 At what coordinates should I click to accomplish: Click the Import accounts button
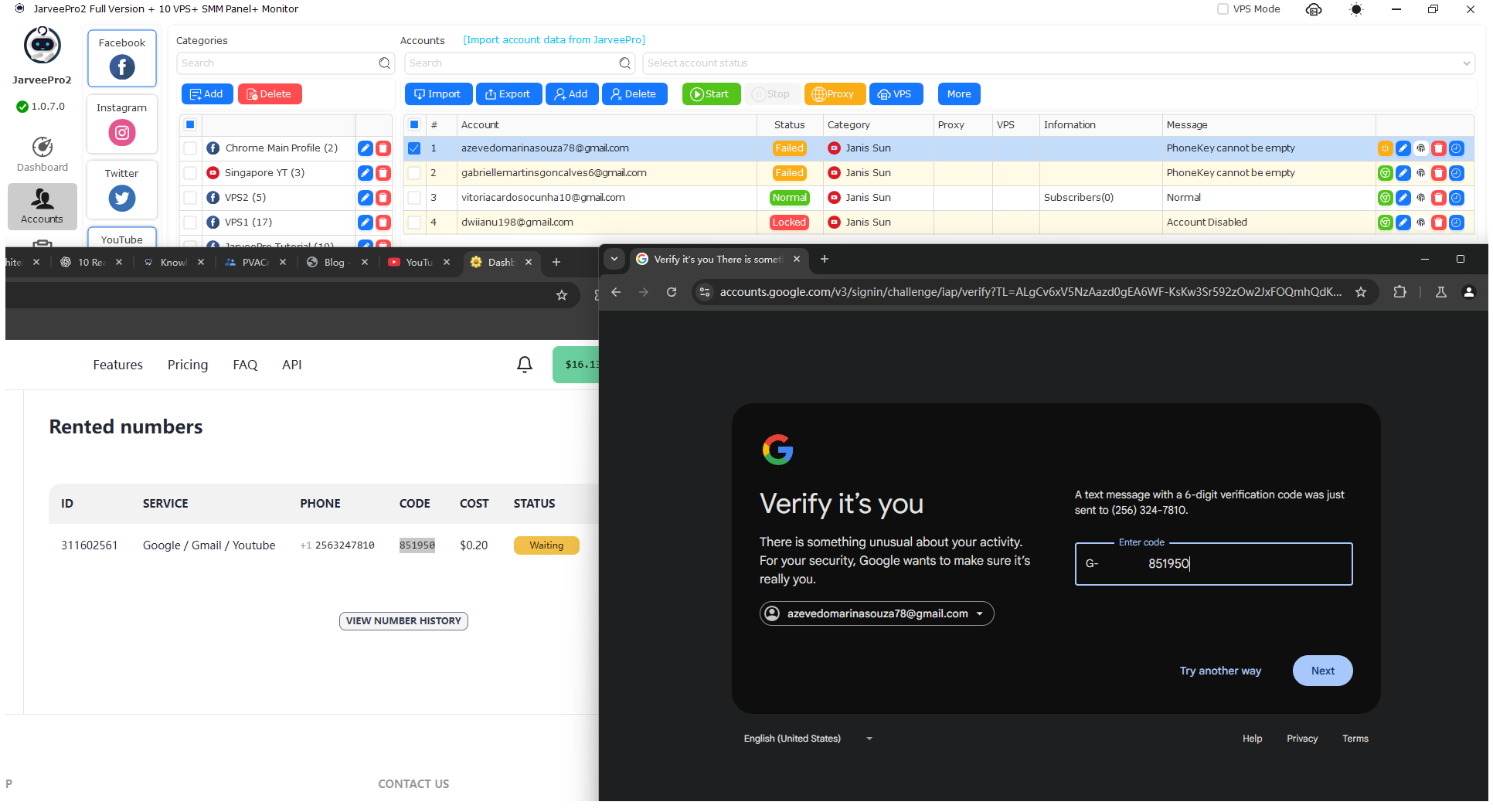[x=438, y=94]
